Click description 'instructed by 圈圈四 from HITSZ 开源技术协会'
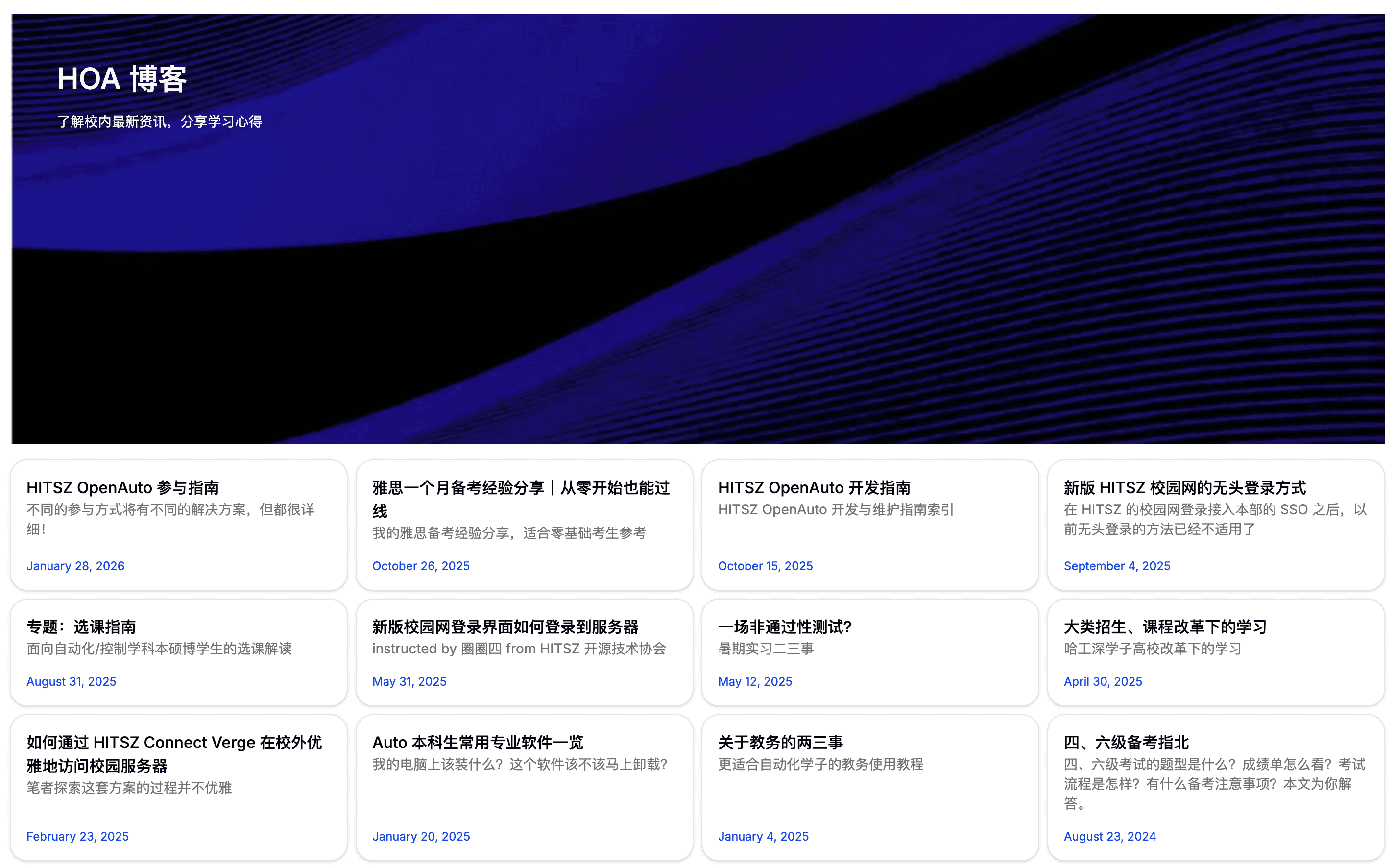The height and width of the screenshot is (868, 1395). pos(519,649)
